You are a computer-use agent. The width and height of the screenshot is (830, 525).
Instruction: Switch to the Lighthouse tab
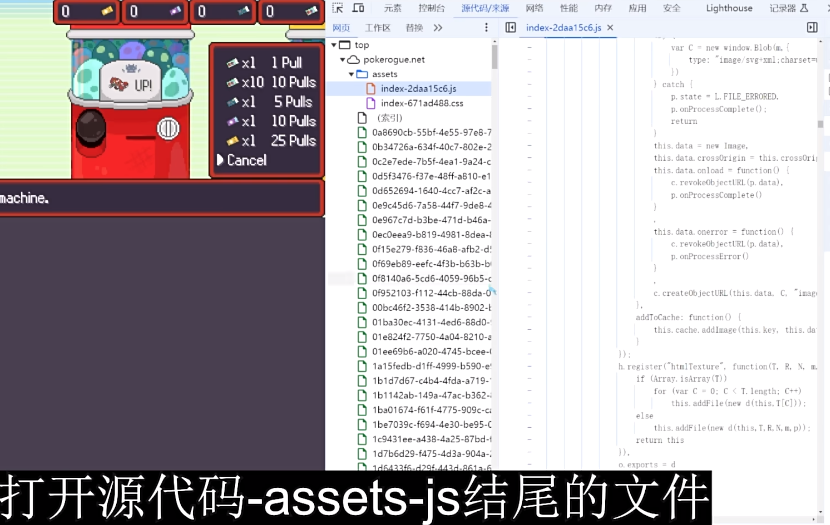click(x=729, y=8)
